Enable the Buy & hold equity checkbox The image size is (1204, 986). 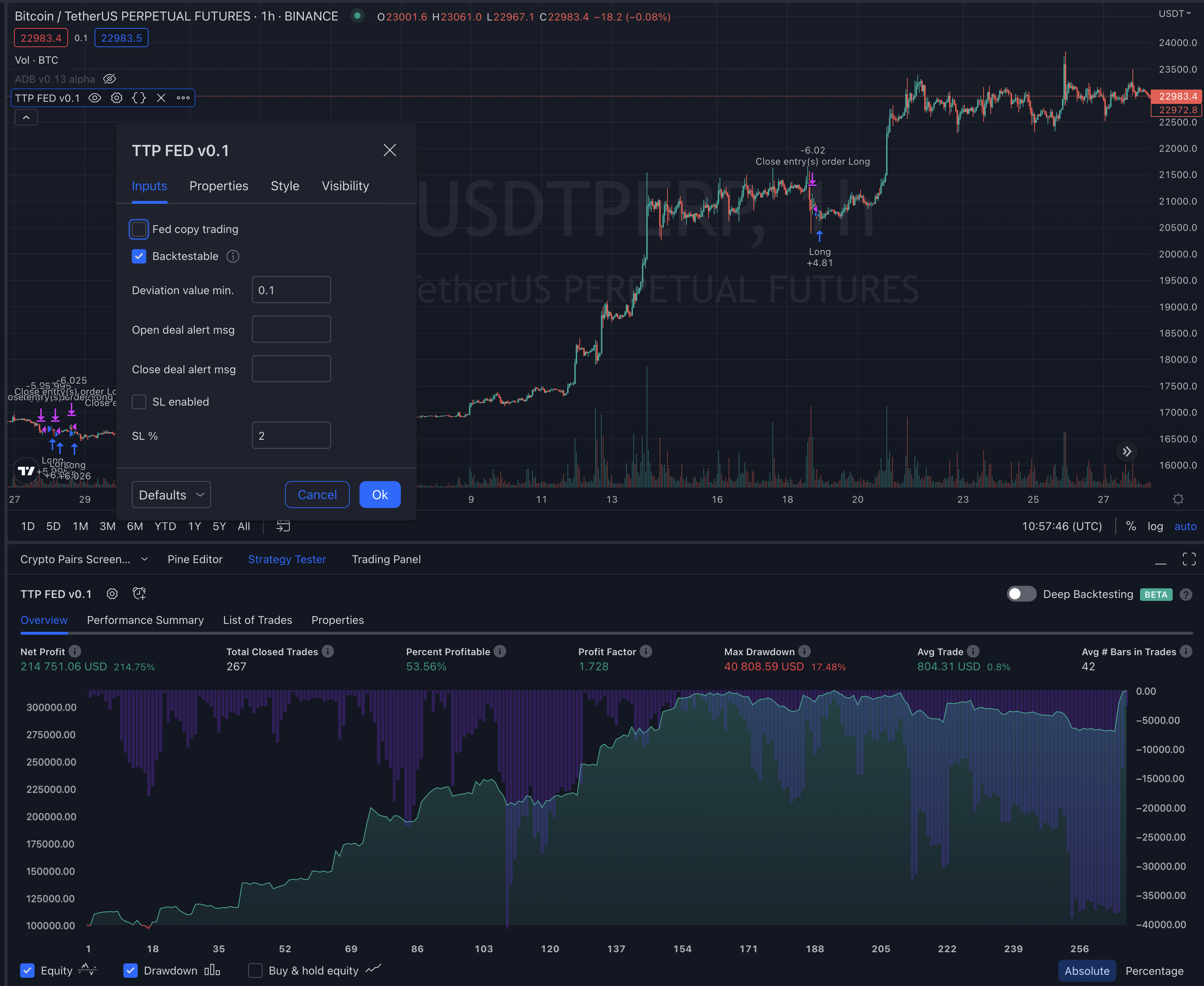coord(256,971)
